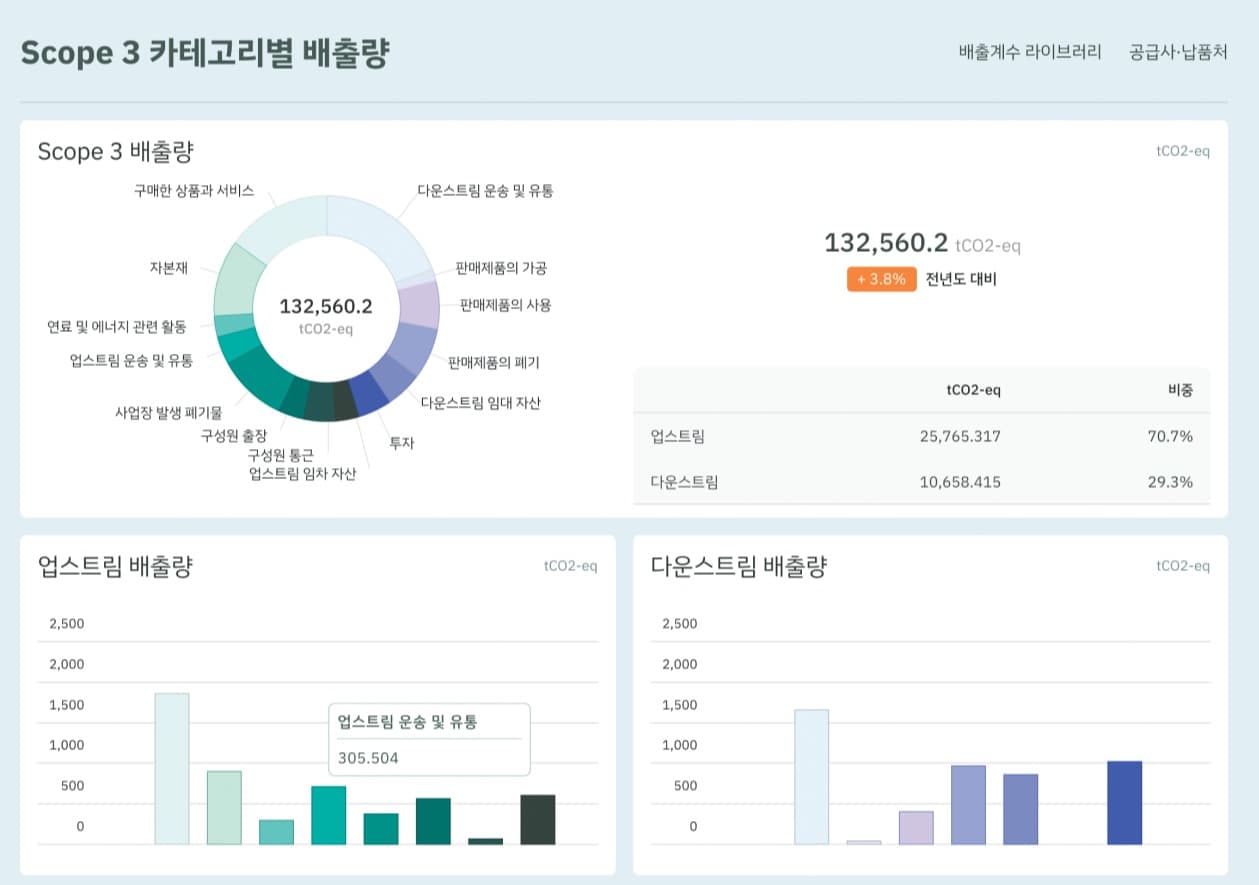1259x885 pixels.
Task: Click the donut chart center total 132,560.2
Action: (x=326, y=307)
